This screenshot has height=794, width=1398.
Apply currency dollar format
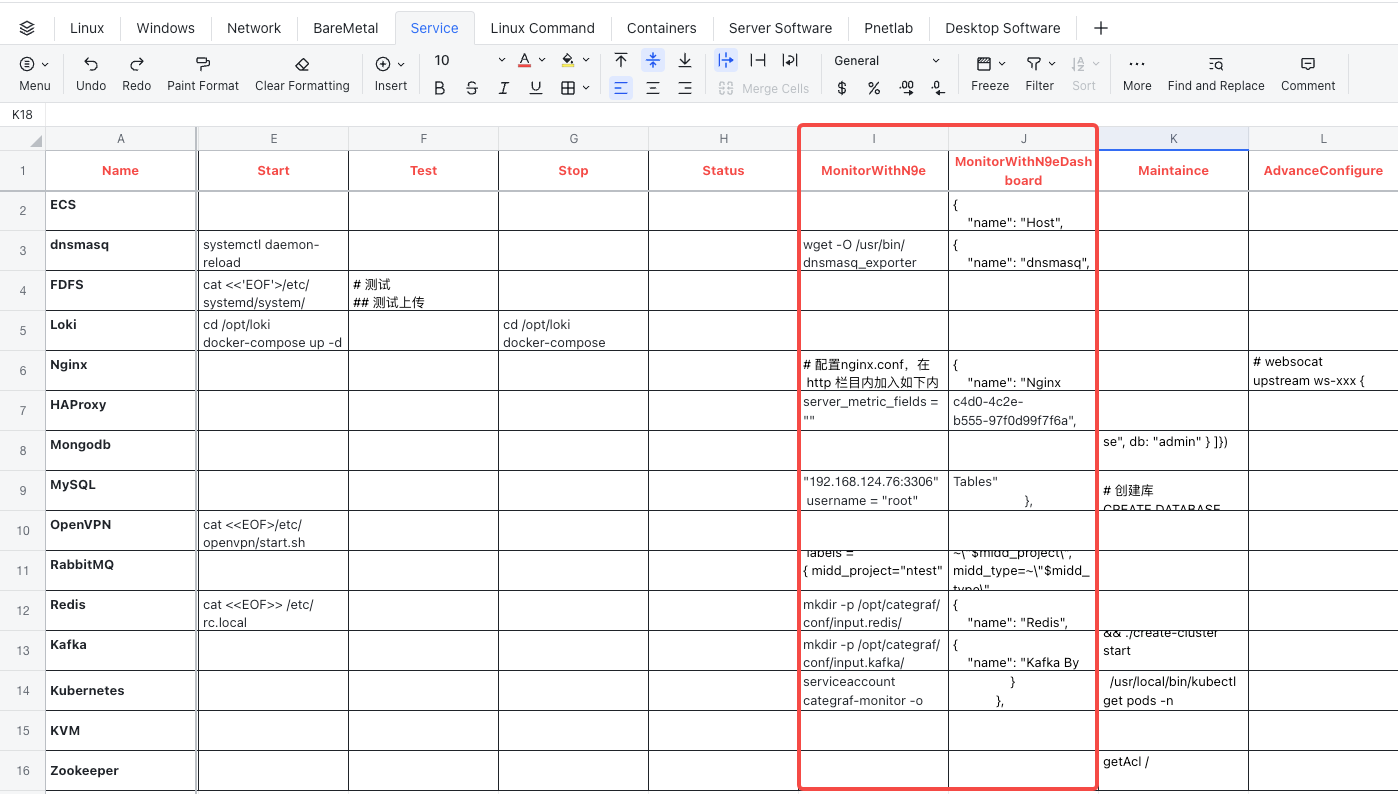click(x=842, y=88)
